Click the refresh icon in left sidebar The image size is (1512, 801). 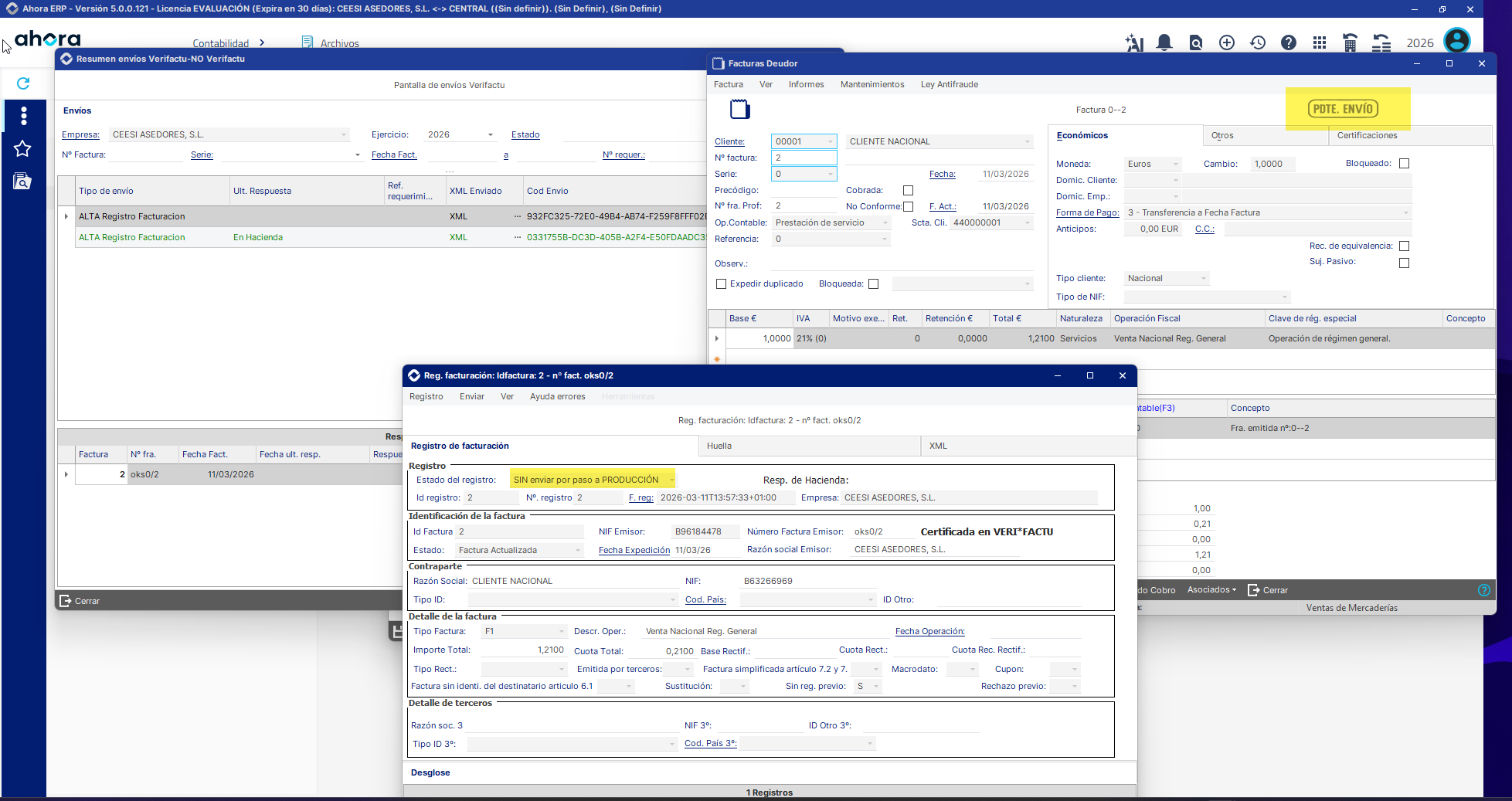tap(23, 83)
